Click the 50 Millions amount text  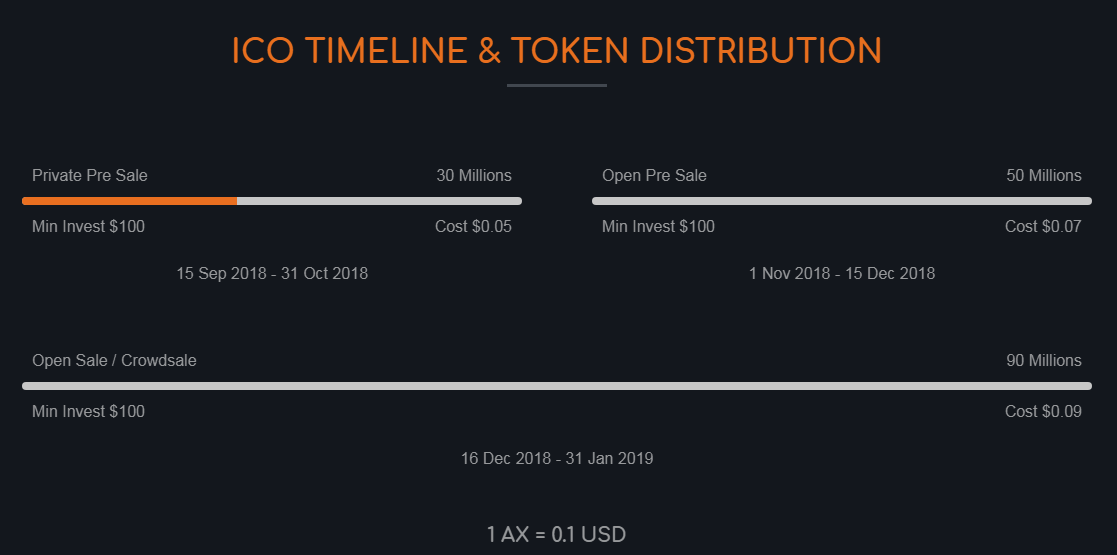[1044, 176]
